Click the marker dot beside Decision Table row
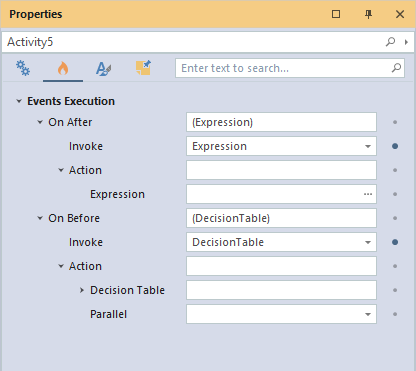This screenshot has width=416, height=371. point(395,290)
